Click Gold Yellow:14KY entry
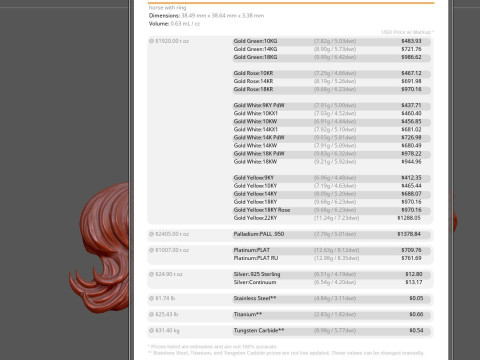Image resolution: width=480 pixels, height=360 pixels. [255, 194]
